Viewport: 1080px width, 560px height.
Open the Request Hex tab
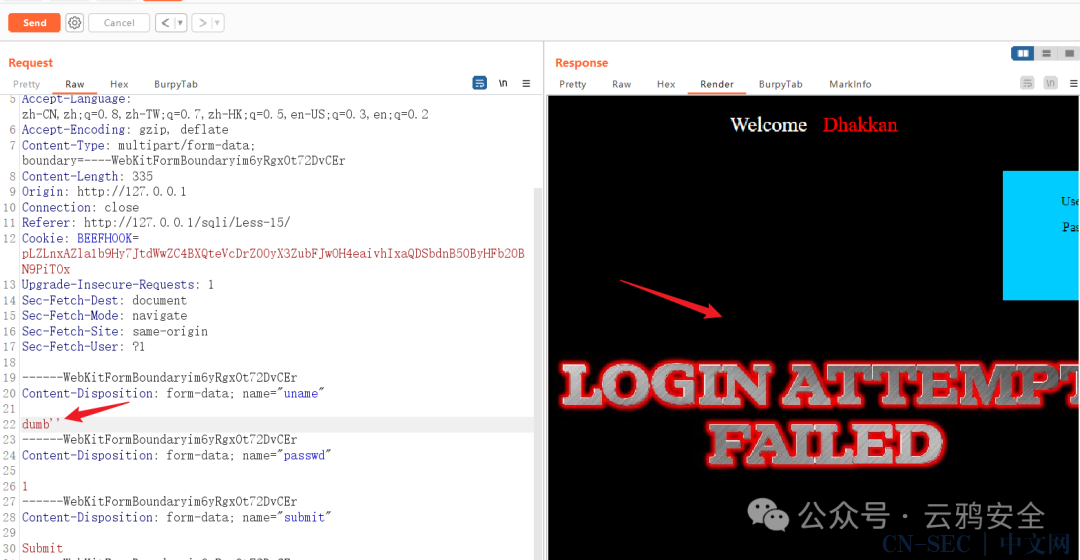pos(119,84)
